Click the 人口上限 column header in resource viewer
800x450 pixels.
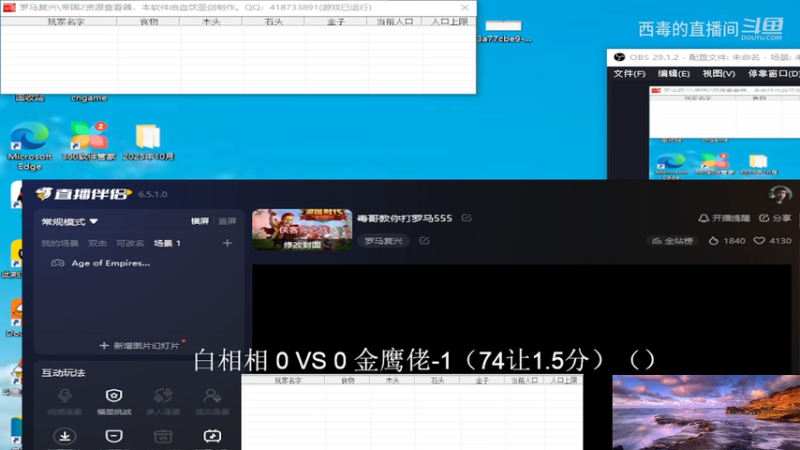click(x=449, y=21)
